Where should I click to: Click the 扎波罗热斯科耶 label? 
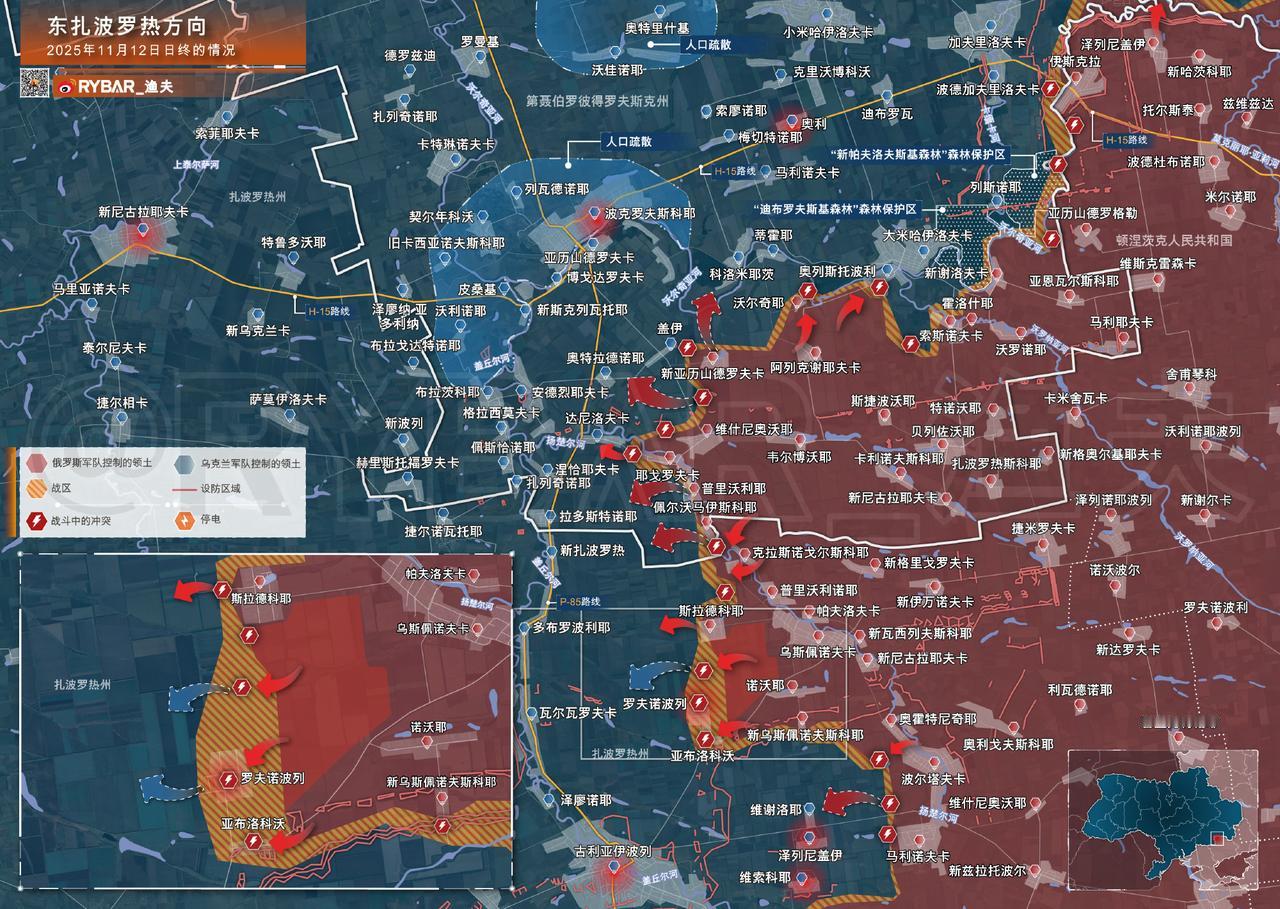pos(997,463)
